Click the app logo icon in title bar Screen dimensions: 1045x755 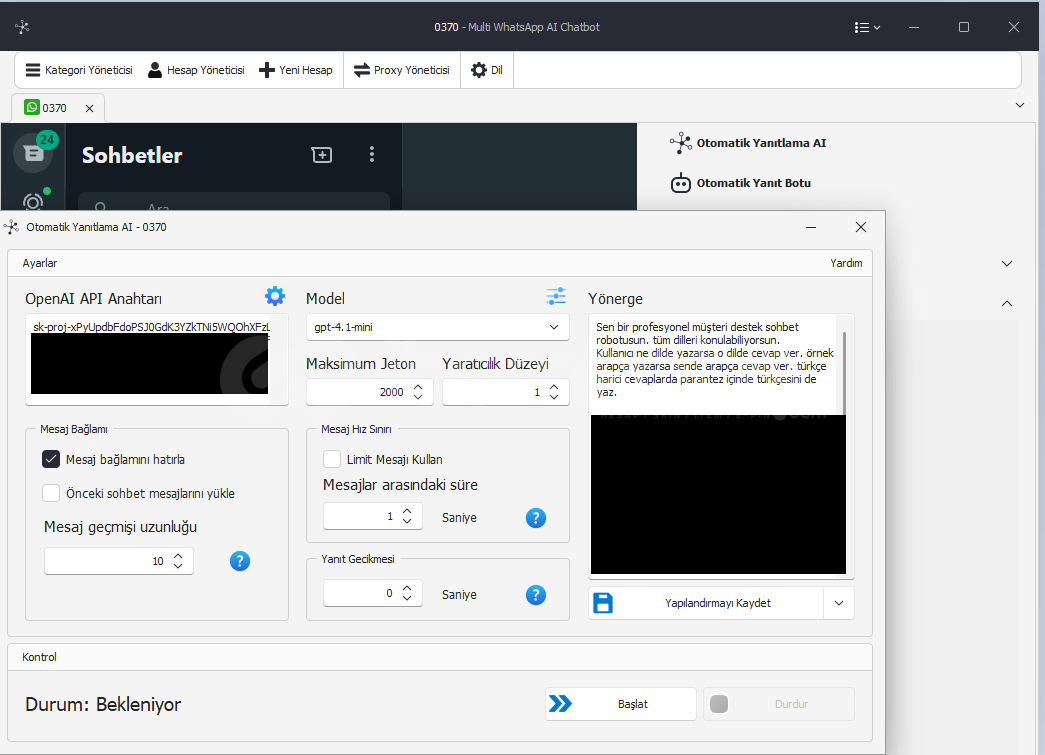[22, 27]
